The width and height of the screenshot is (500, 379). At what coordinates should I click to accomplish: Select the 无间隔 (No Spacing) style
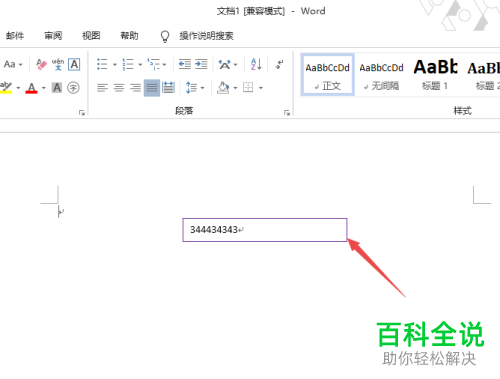pos(381,75)
